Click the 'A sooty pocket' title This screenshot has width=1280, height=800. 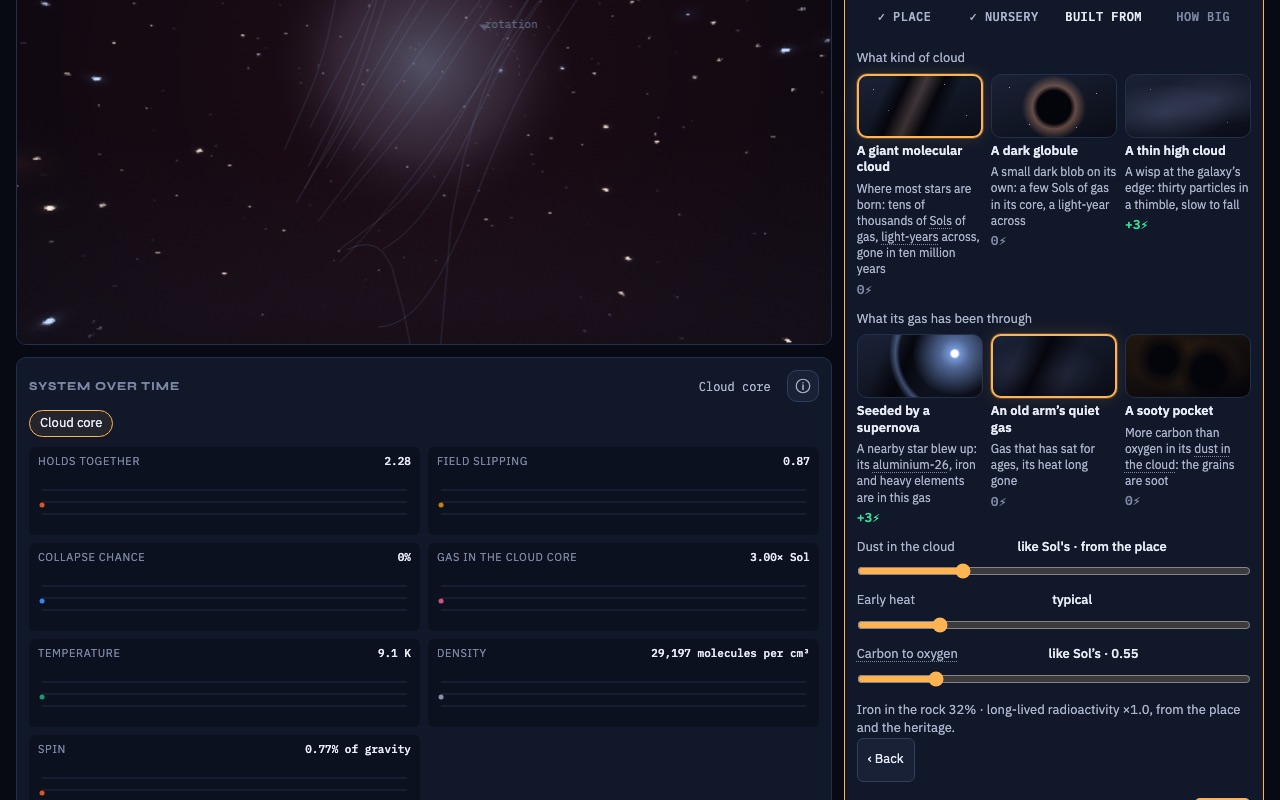click(x=1169, y=411)
